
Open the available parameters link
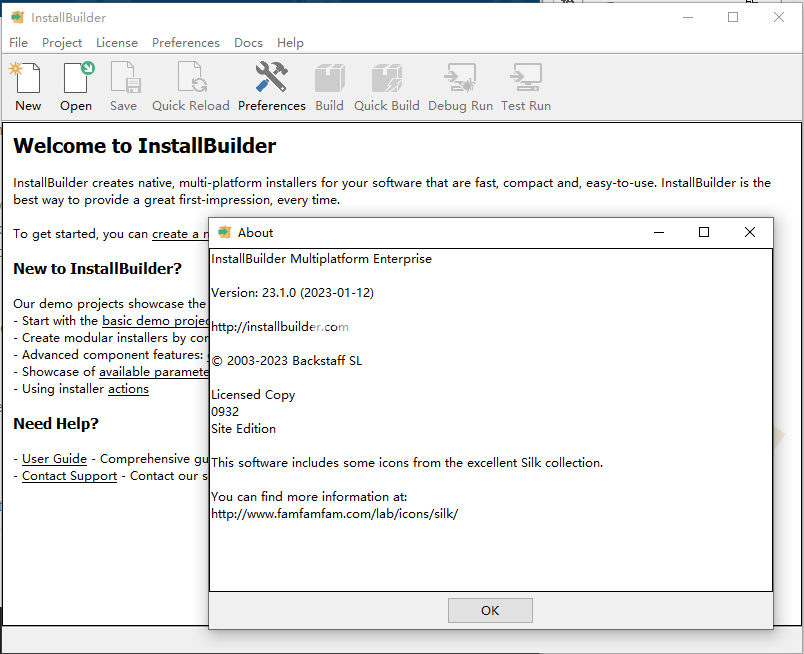[x=154, y=372]
